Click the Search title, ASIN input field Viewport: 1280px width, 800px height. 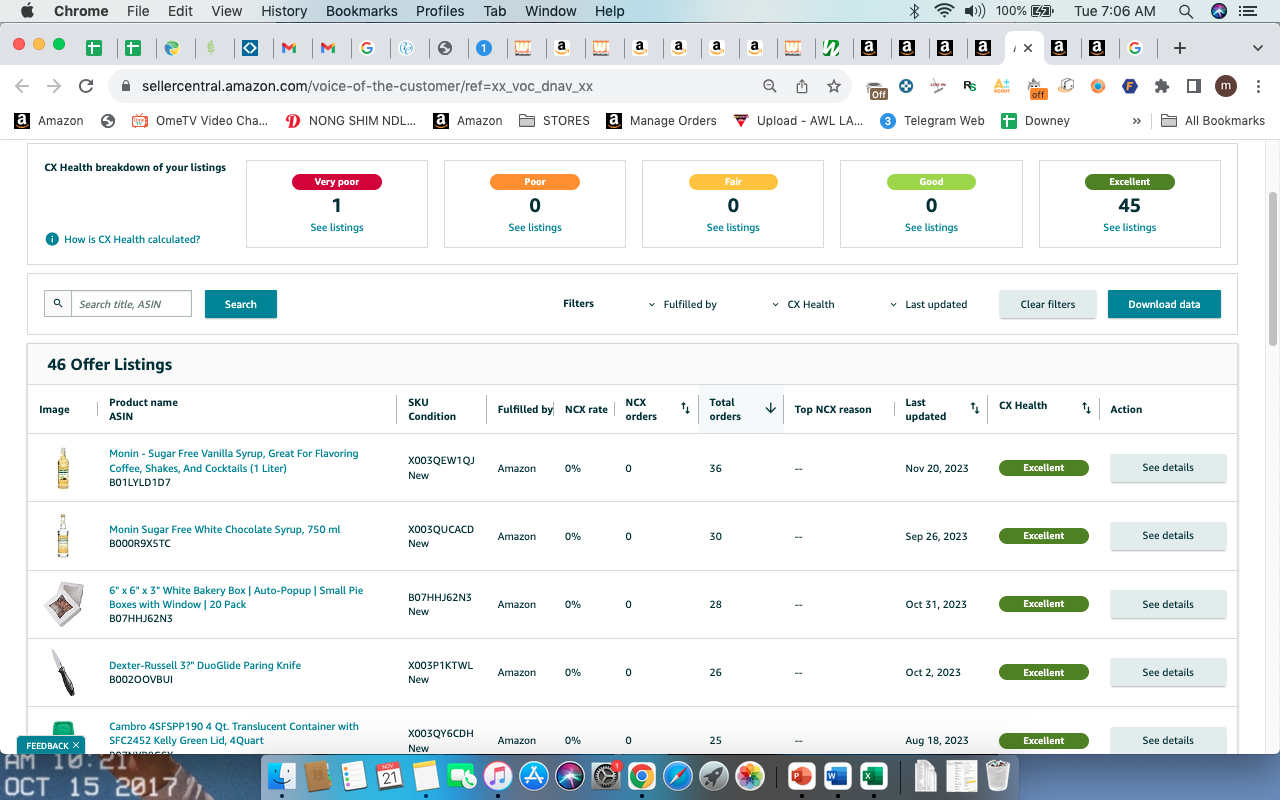(x=131, y=304)
